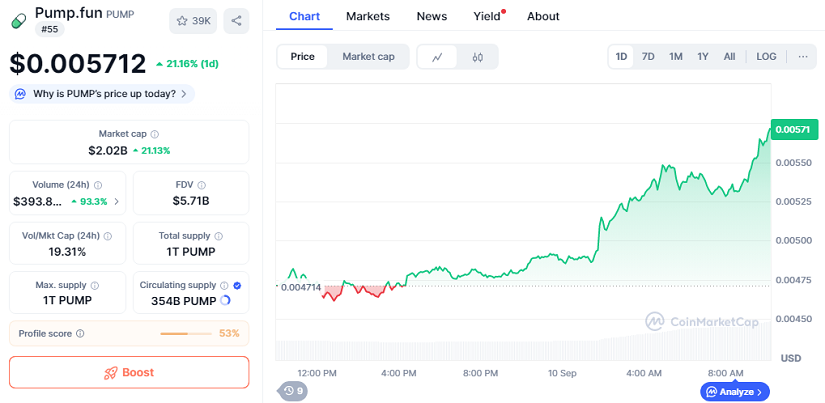Click the circulating supply progress ring
The height and width of the screenshot is (403, 825).
coord(225,301)
